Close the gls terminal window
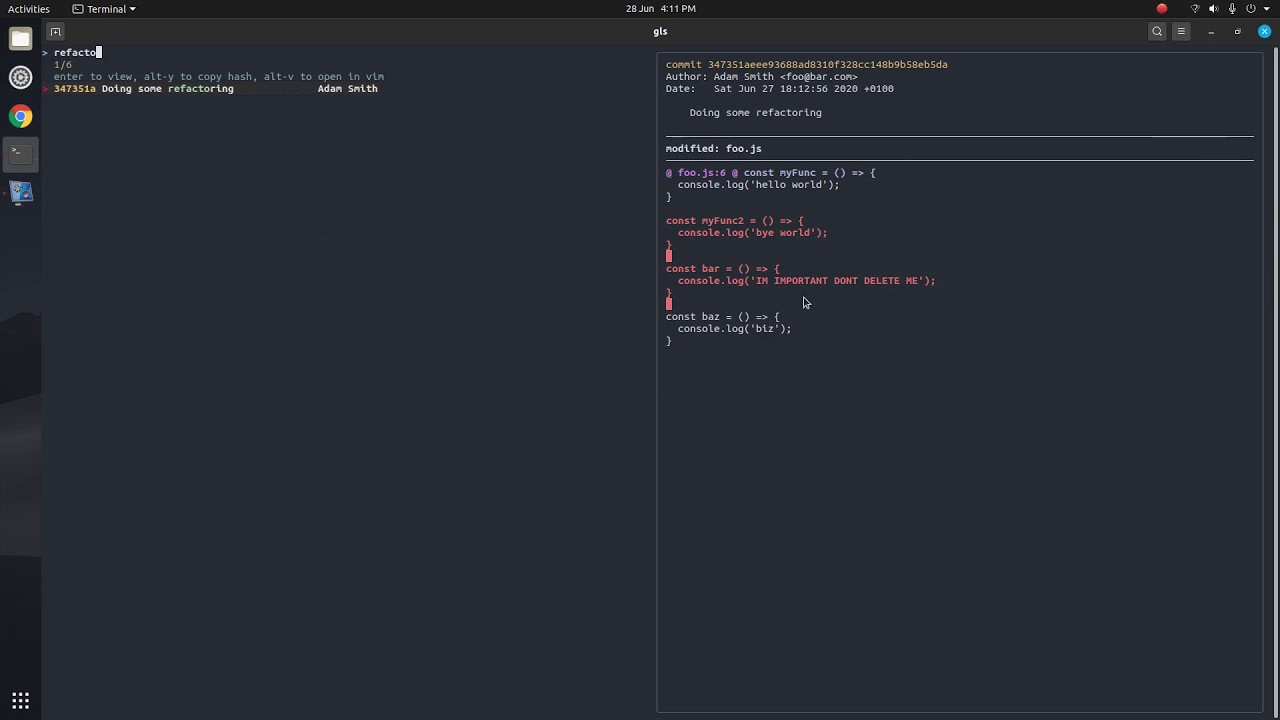1280x720 pixels. pos(1264,32)
